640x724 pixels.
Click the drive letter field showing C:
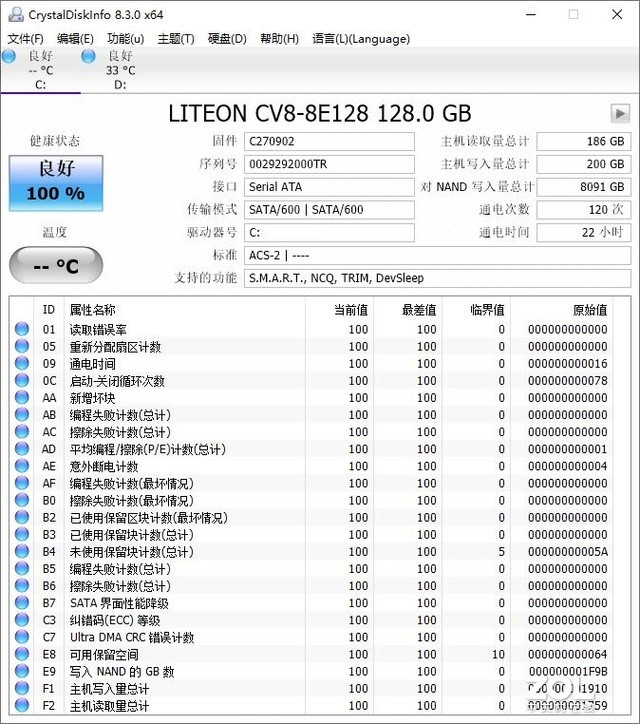coord(329,232)
